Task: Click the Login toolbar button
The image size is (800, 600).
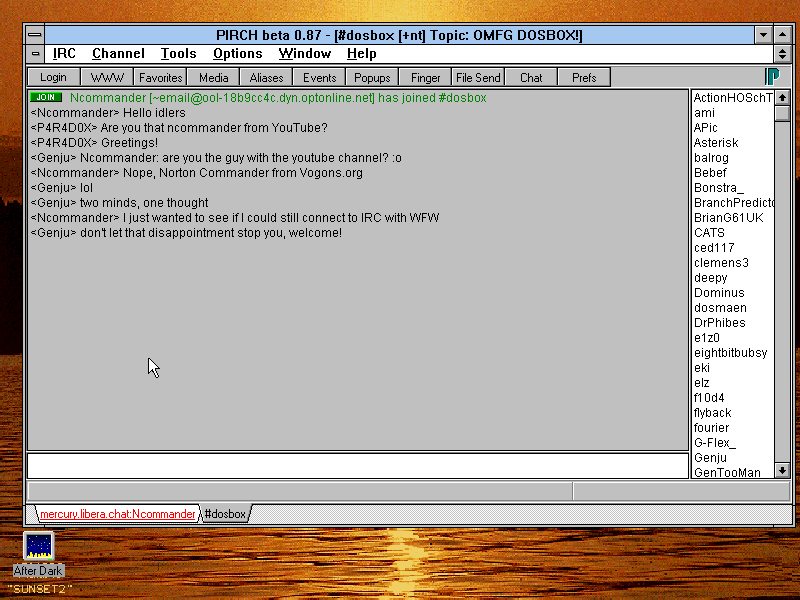Action: [54, 78]
